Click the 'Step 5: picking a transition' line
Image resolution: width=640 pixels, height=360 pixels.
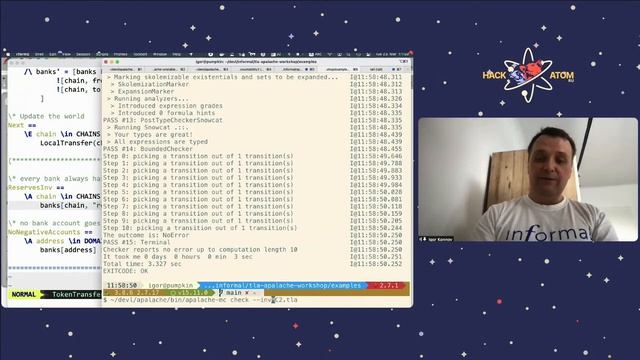tap(198, 192)
